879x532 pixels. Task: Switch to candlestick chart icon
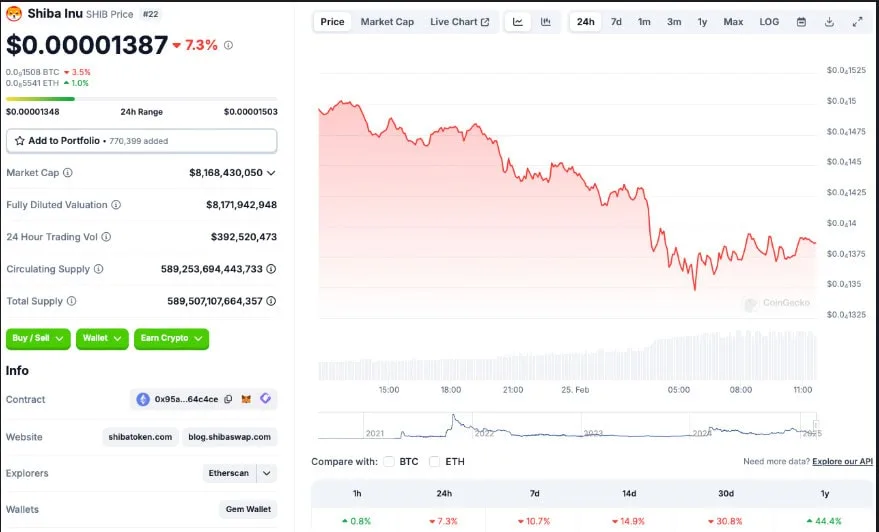[x=545, y=22]
